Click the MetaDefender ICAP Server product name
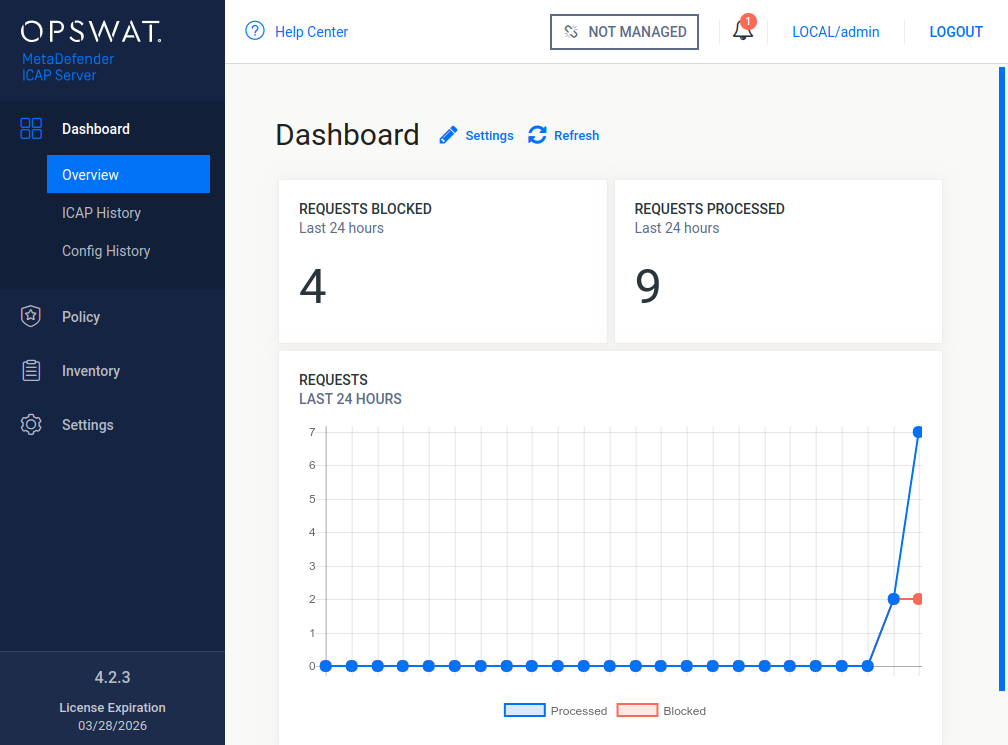Screen dimensions: 1008x745 coord(68,67)
